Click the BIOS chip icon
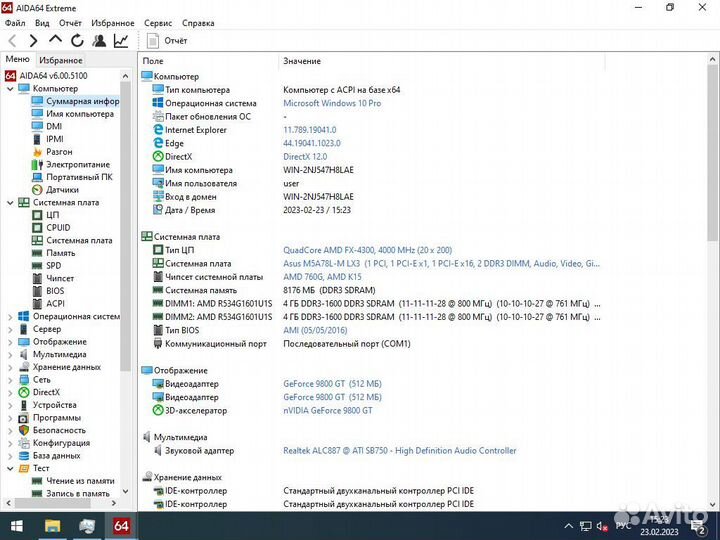720x540 pixels. click(x=38, y=291)
